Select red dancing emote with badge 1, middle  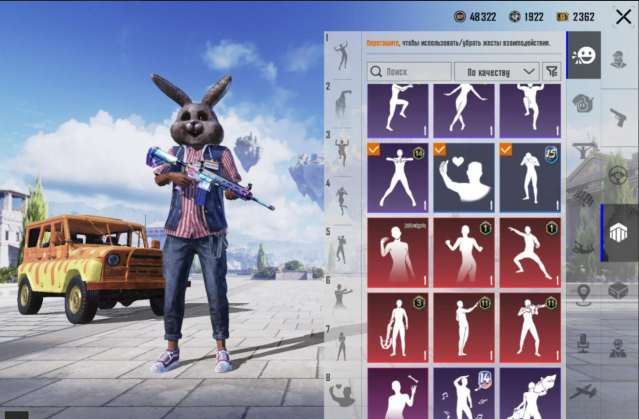(x=464, y=253)
